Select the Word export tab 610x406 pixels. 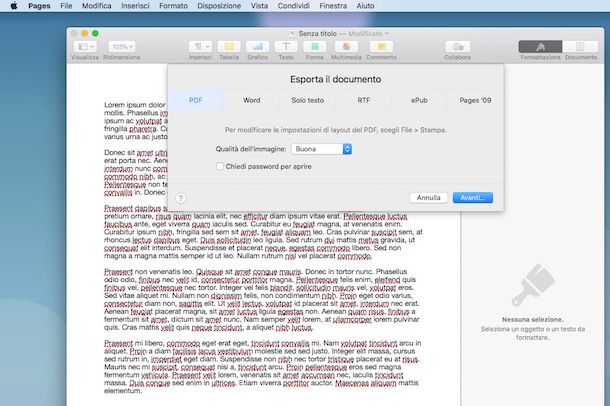[x=252, y=100]
